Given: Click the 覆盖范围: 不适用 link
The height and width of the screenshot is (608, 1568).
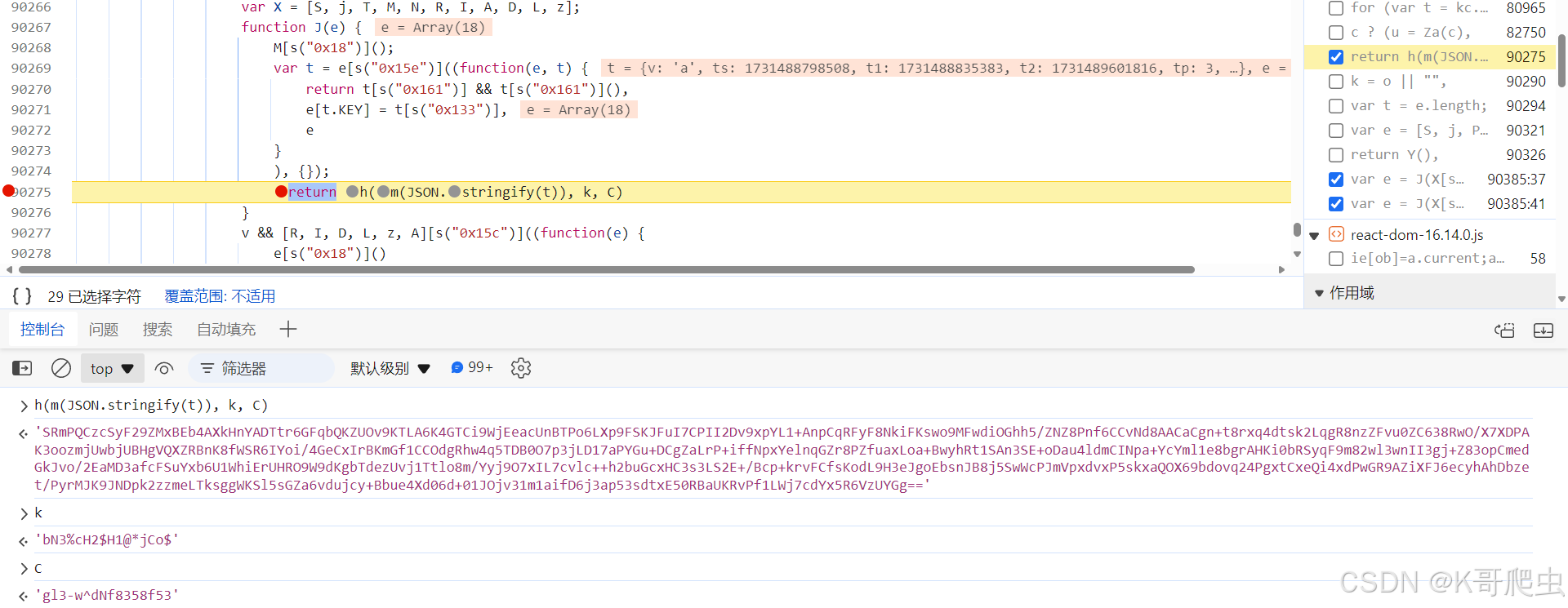Looking at the screenshot, I should pyautogui.click(x=220, y=296).
